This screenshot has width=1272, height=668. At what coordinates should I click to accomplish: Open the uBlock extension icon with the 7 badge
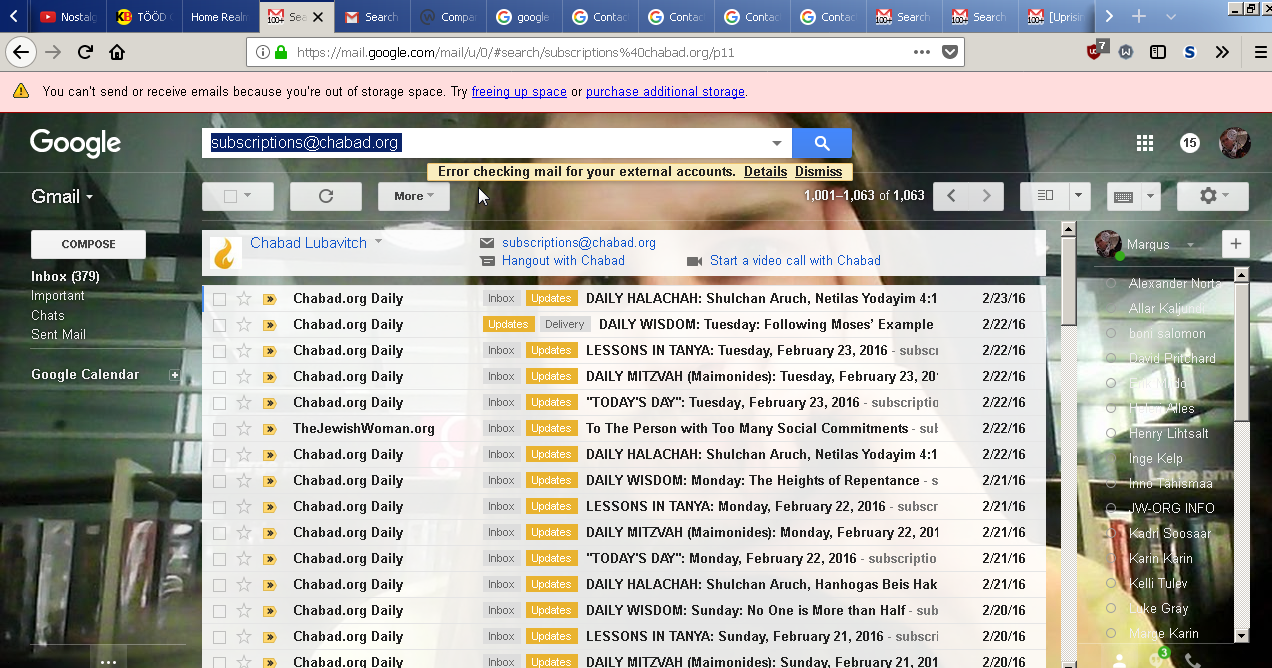click(x=1096, y=51)
